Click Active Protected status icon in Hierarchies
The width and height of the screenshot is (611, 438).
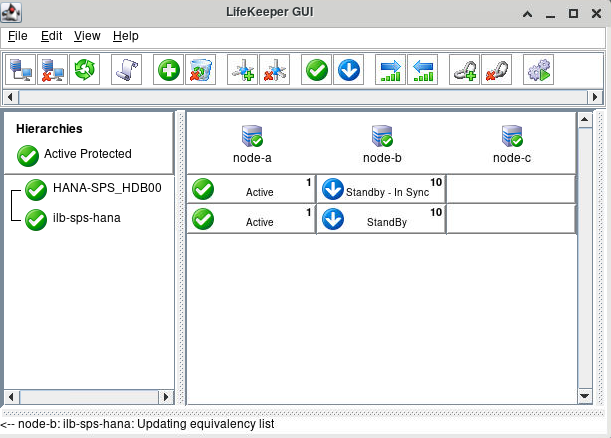click(28, 155)
